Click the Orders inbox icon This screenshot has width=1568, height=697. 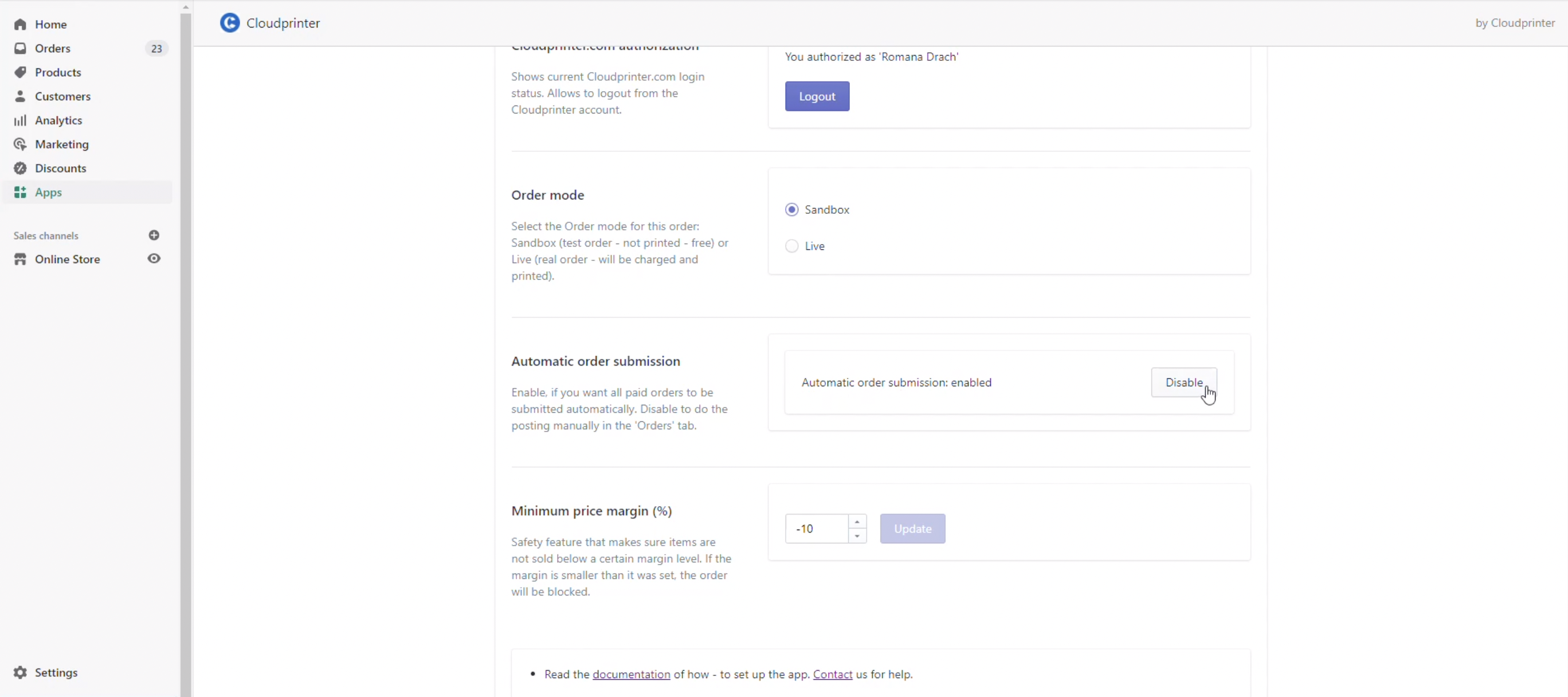click(x=20, y=48)
